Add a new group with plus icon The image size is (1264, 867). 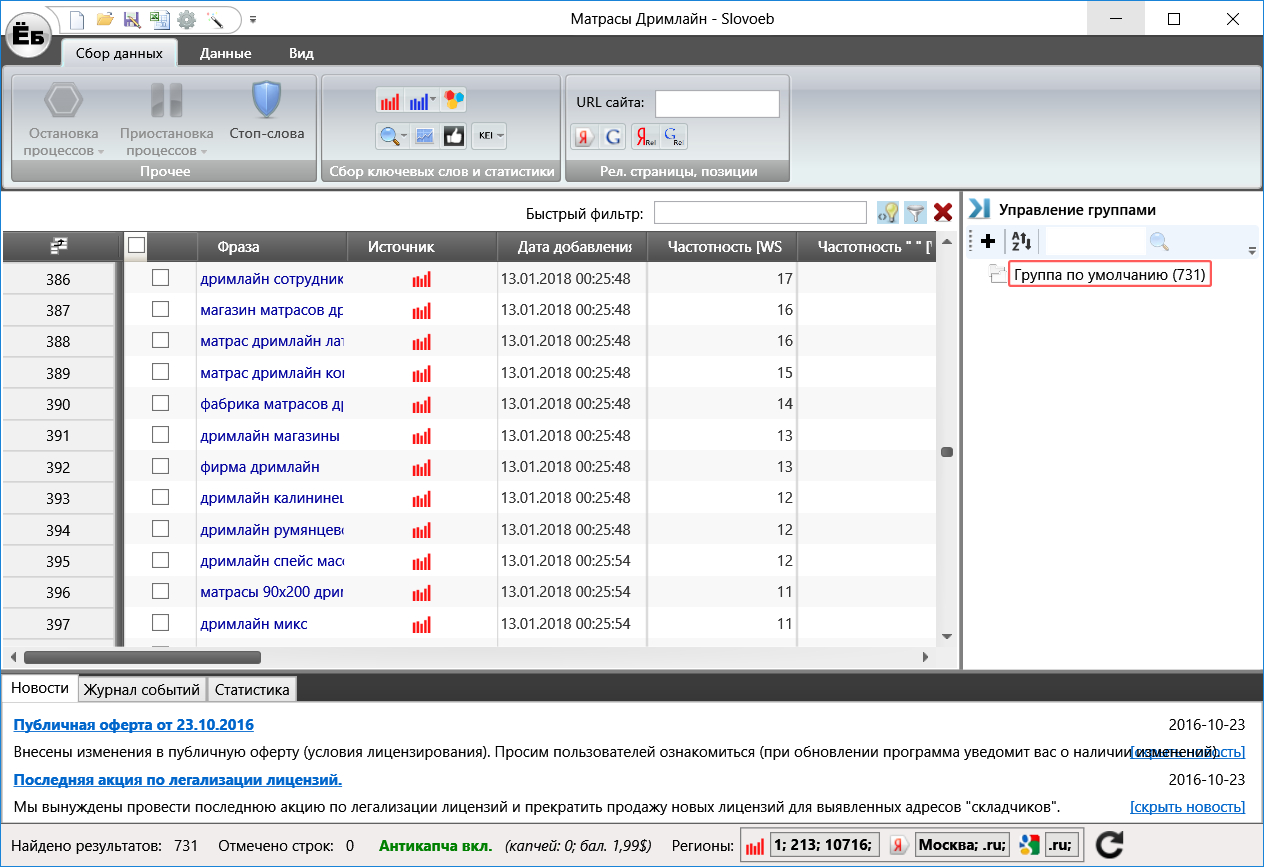[x=988, y=241]
